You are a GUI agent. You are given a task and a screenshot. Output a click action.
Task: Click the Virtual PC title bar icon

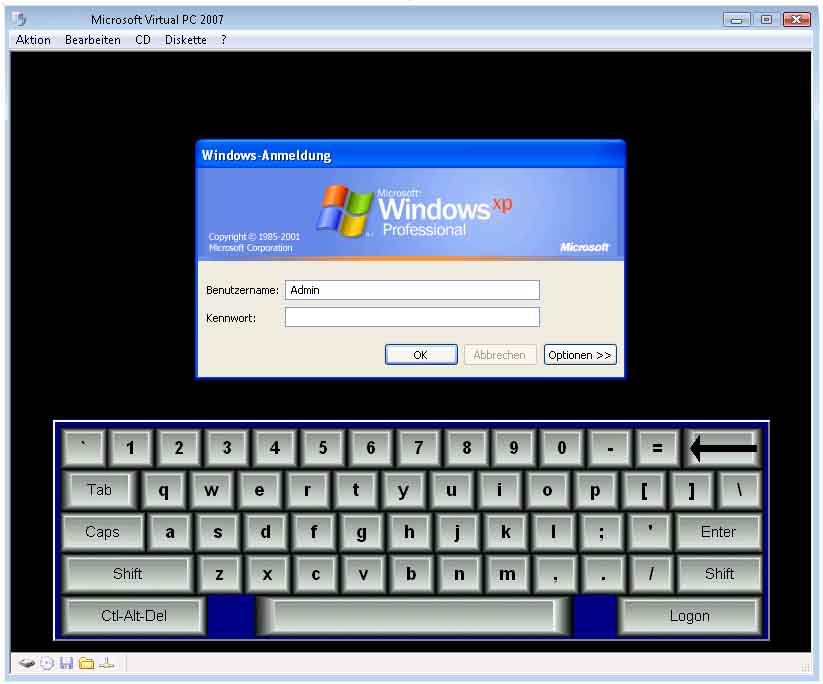[19, 19]
